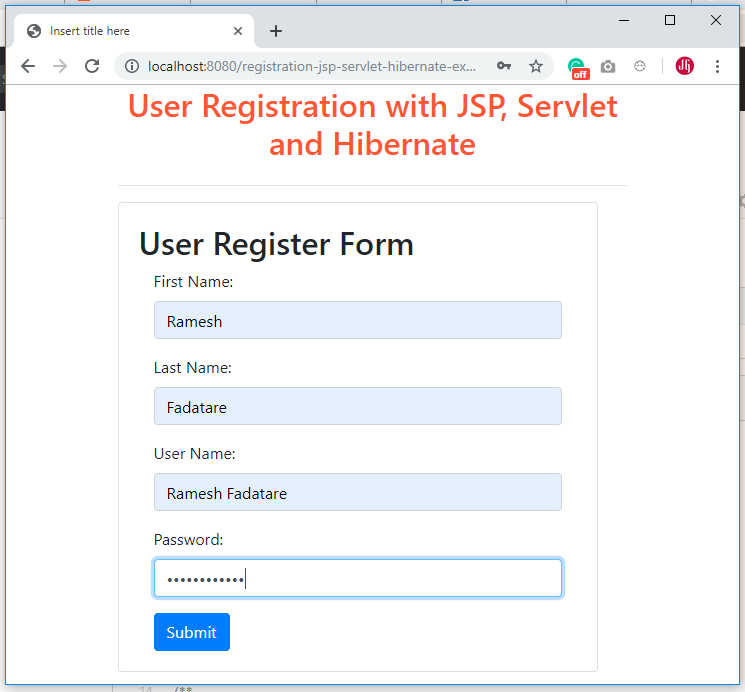Viewport: 745px width, 692px height.
Task: Submit the registration form
Action: coord(191,632)
